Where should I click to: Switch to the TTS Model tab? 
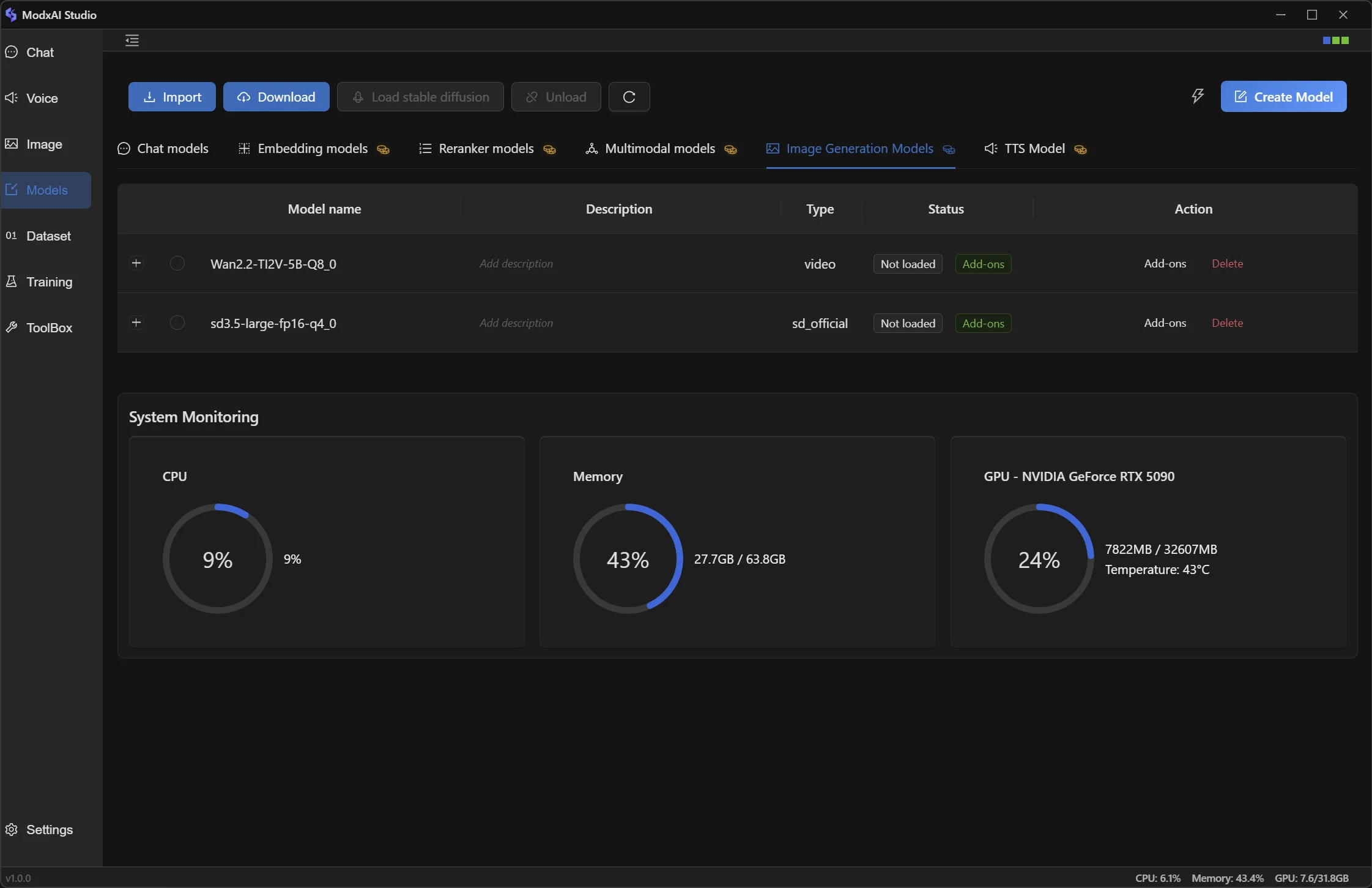click(x=1034, y=149)
